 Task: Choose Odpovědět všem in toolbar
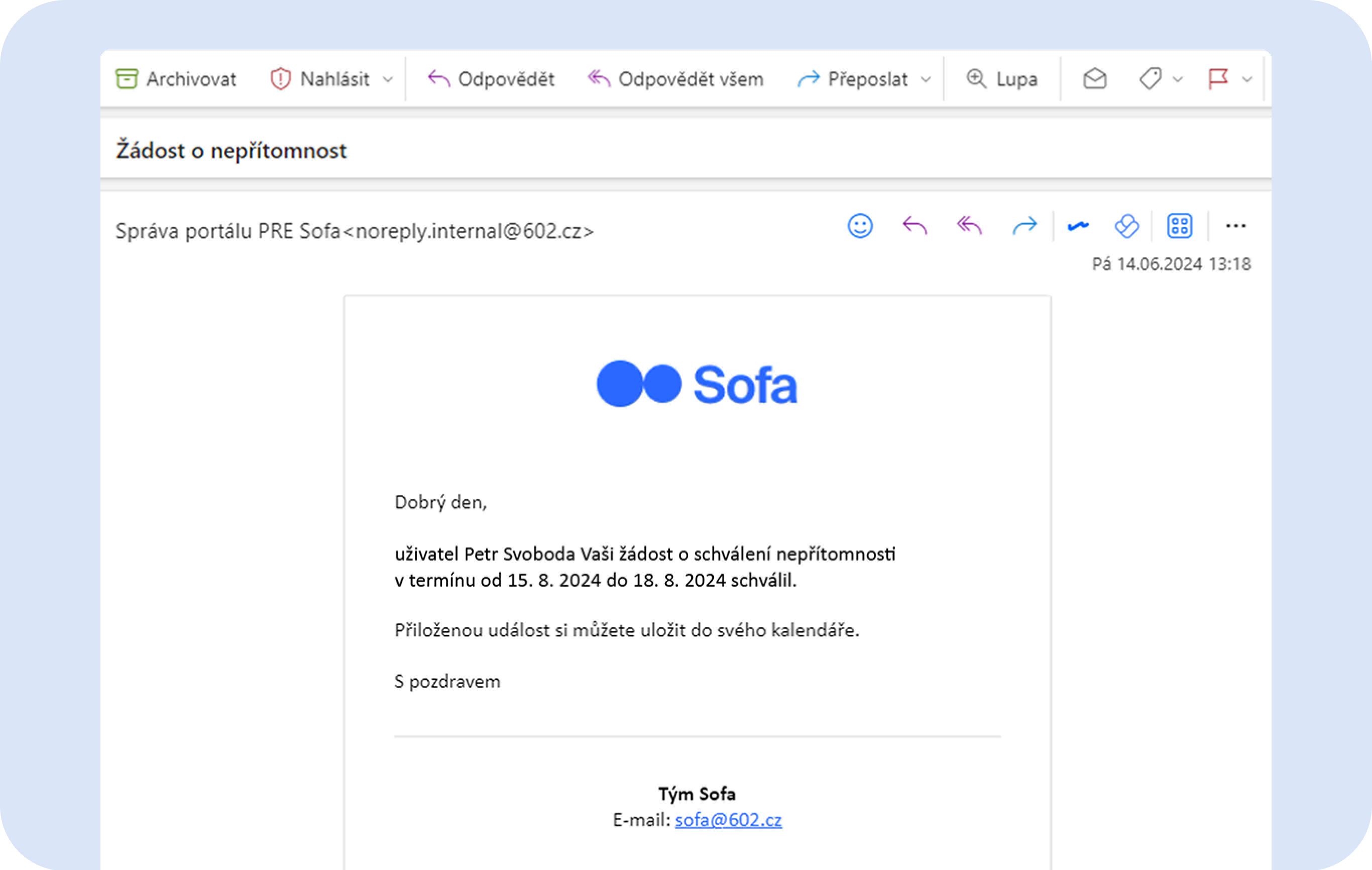(x=676, y=79)
